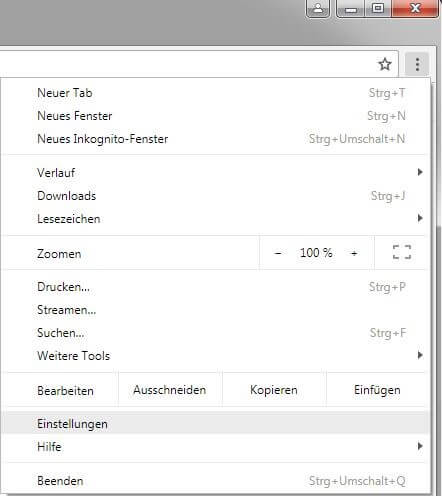The width and height of the screenshot is (442, 496).
Task: Click the Kopieren button
Action: 274,390
